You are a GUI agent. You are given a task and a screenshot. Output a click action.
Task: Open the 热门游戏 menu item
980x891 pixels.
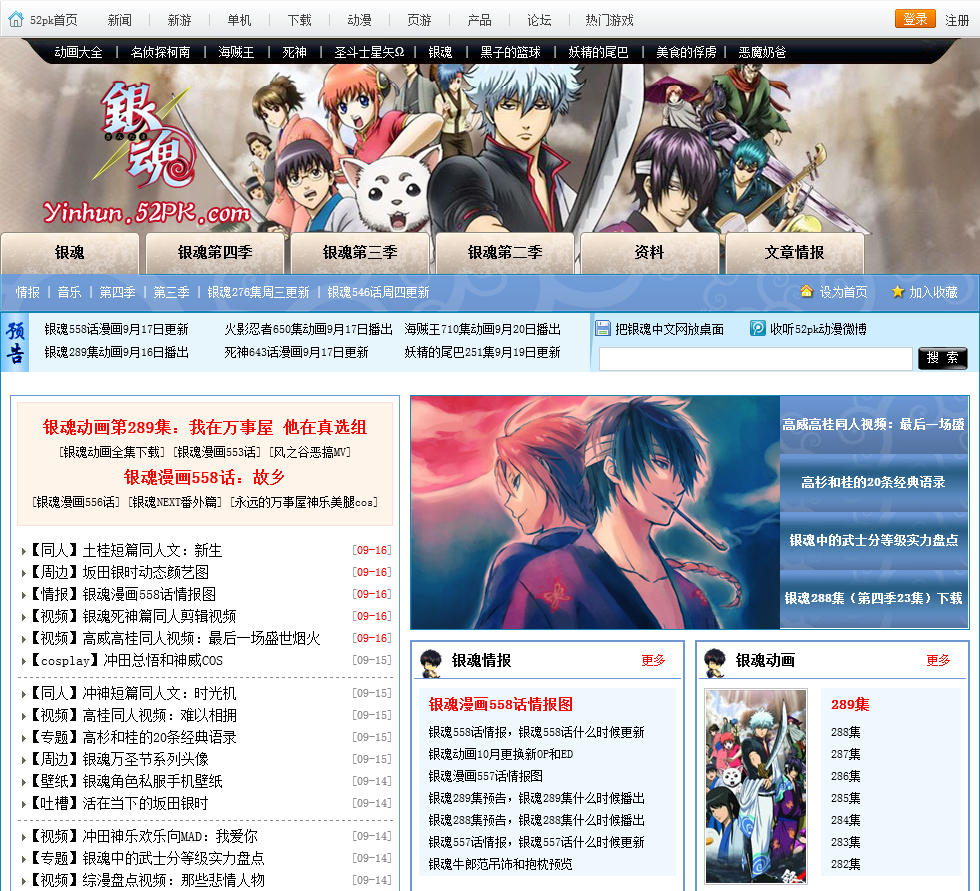tap(609, 20)
